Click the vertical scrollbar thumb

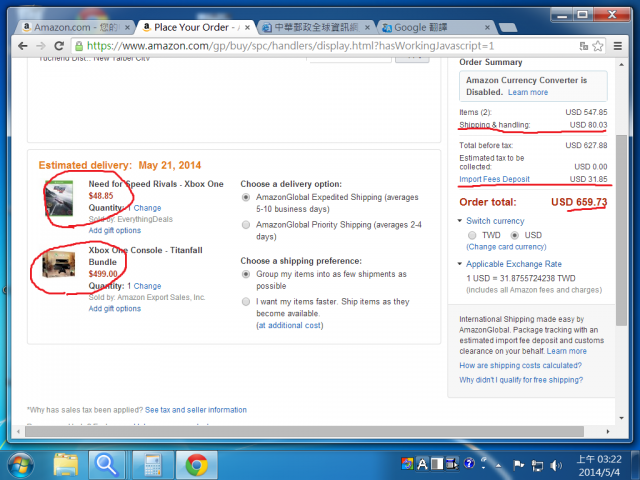tap(621, 230)
